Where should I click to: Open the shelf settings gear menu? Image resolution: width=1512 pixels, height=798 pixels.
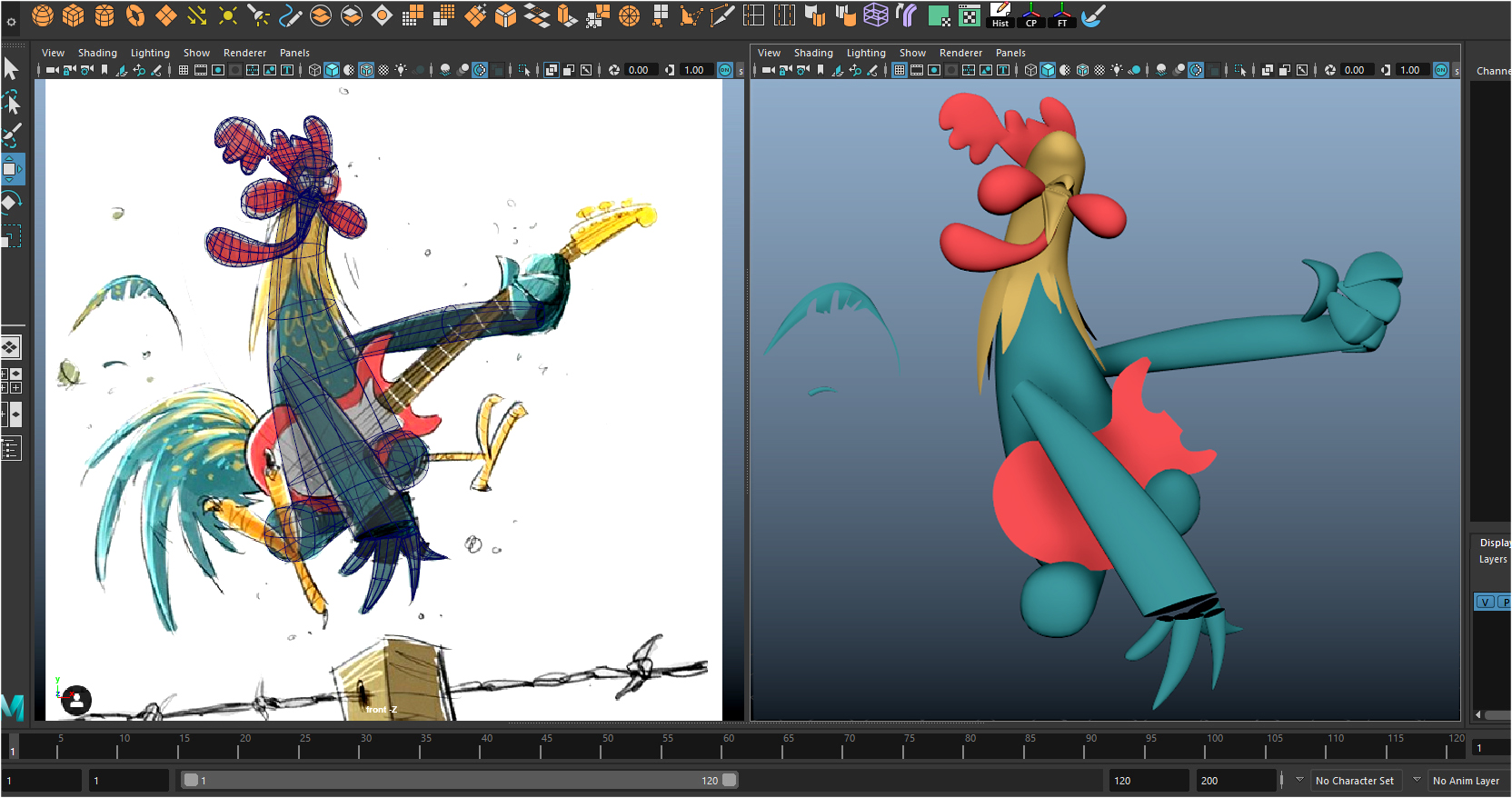pos(11,22)
